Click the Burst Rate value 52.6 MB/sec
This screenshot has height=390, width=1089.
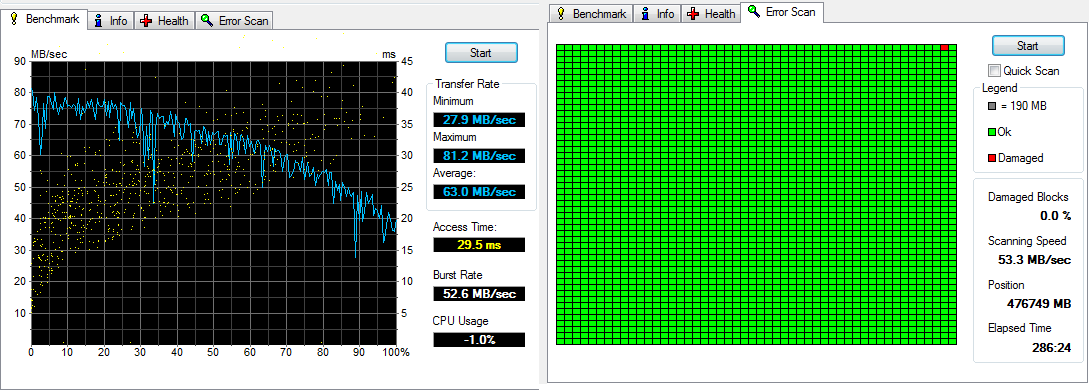pos(479,294)
